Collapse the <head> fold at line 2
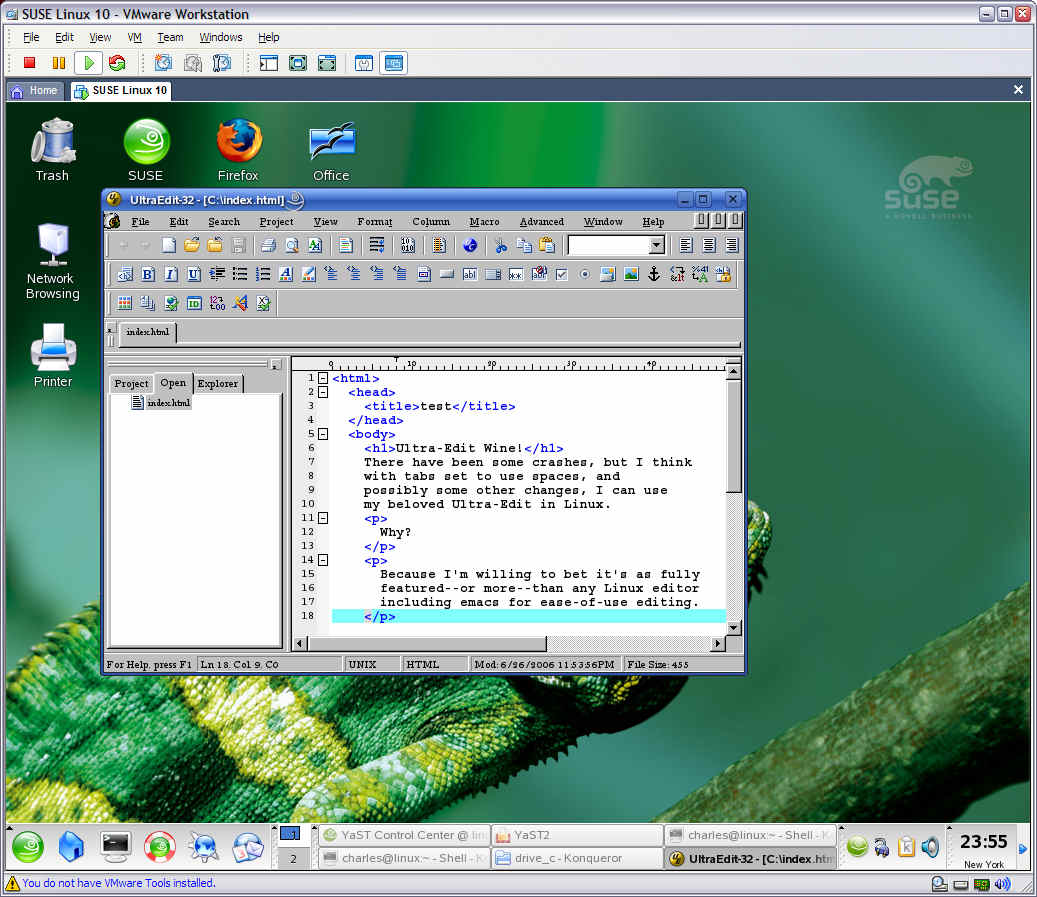This screenshot has width=1037, height=897. click(x=323, y=392)
